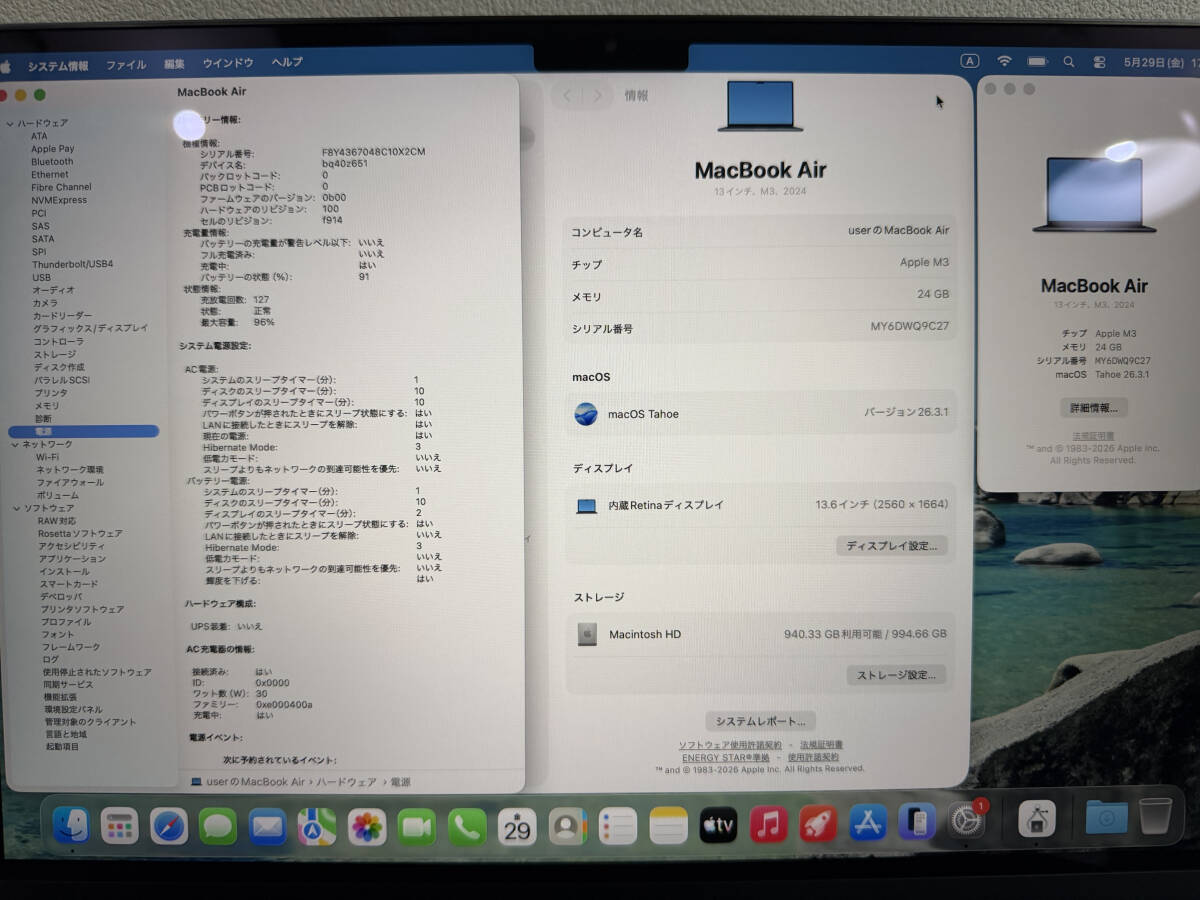Open App Store from the Dock
The height and width of the screenshot is (900, 1200).
coord(868,822)
